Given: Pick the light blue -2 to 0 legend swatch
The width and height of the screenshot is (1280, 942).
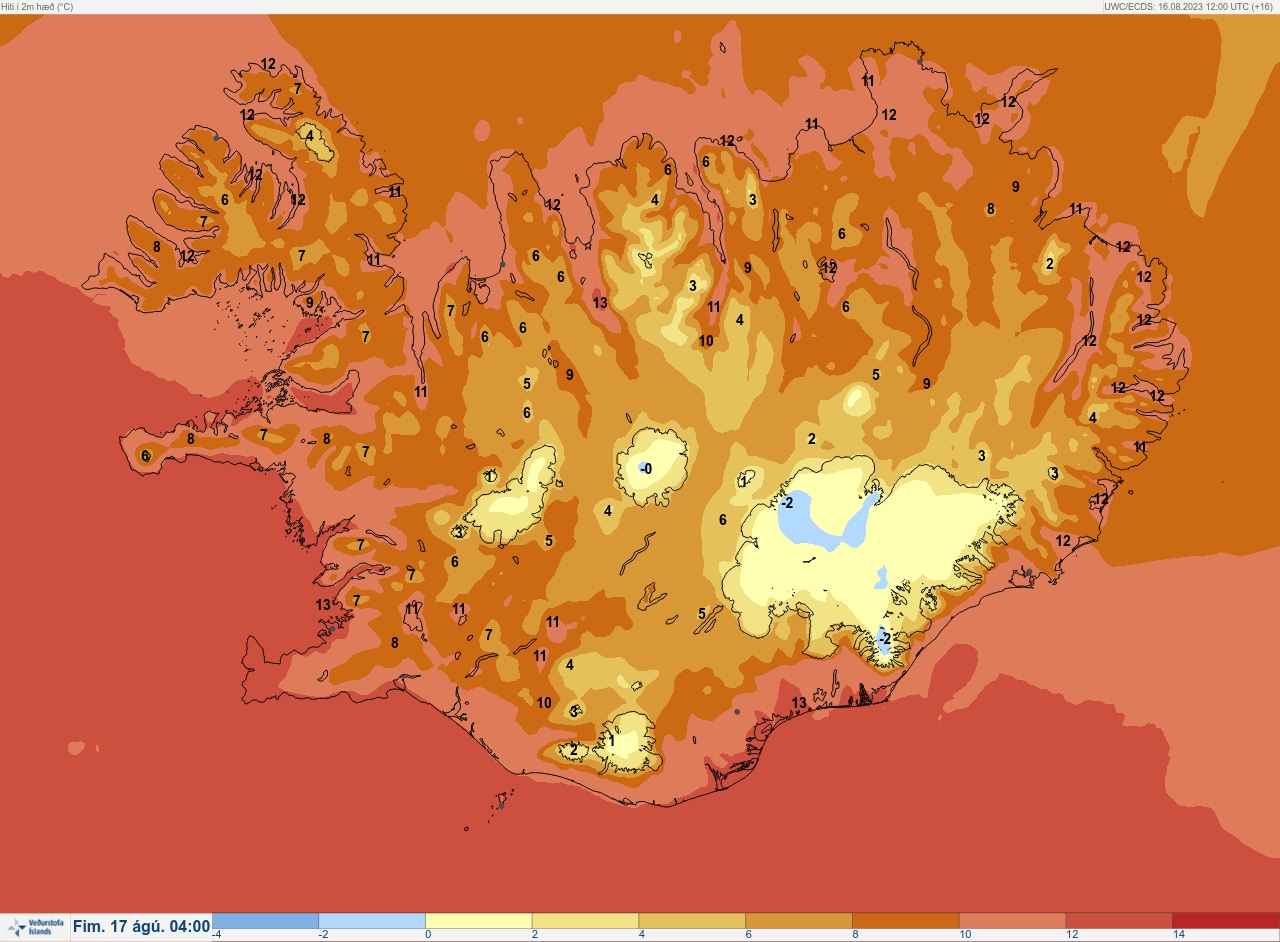Looking at the screenshot, I should [372, 921].
